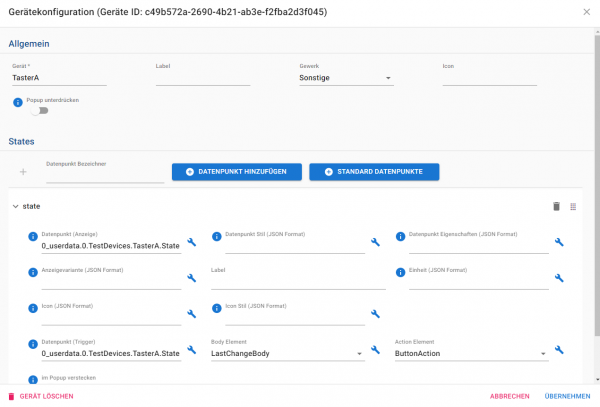Click the Icon field under Allgemein
This screenshot has width=600, height=407.
[490, 78]
